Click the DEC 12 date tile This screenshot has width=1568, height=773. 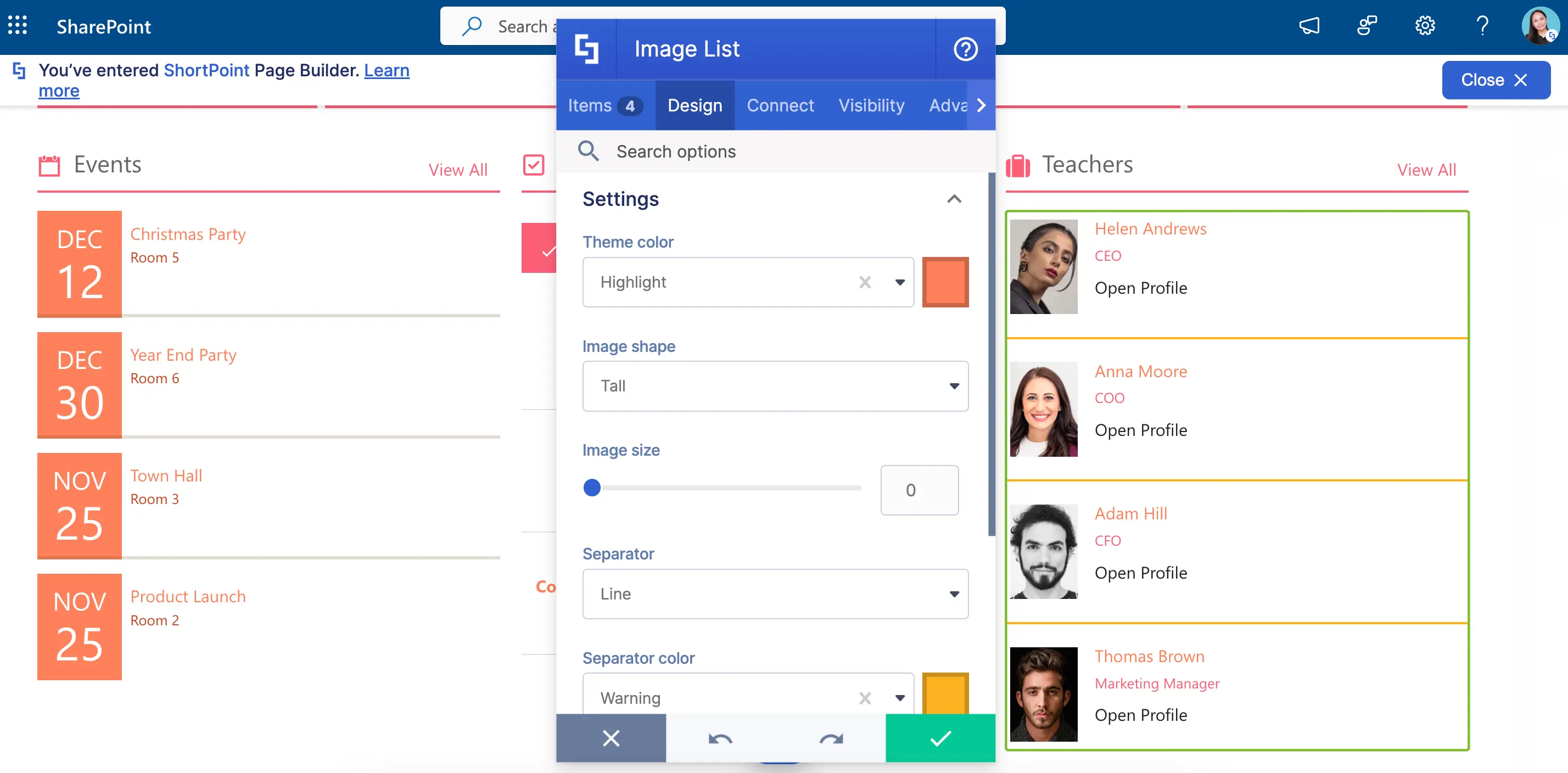tap(79, 264)
